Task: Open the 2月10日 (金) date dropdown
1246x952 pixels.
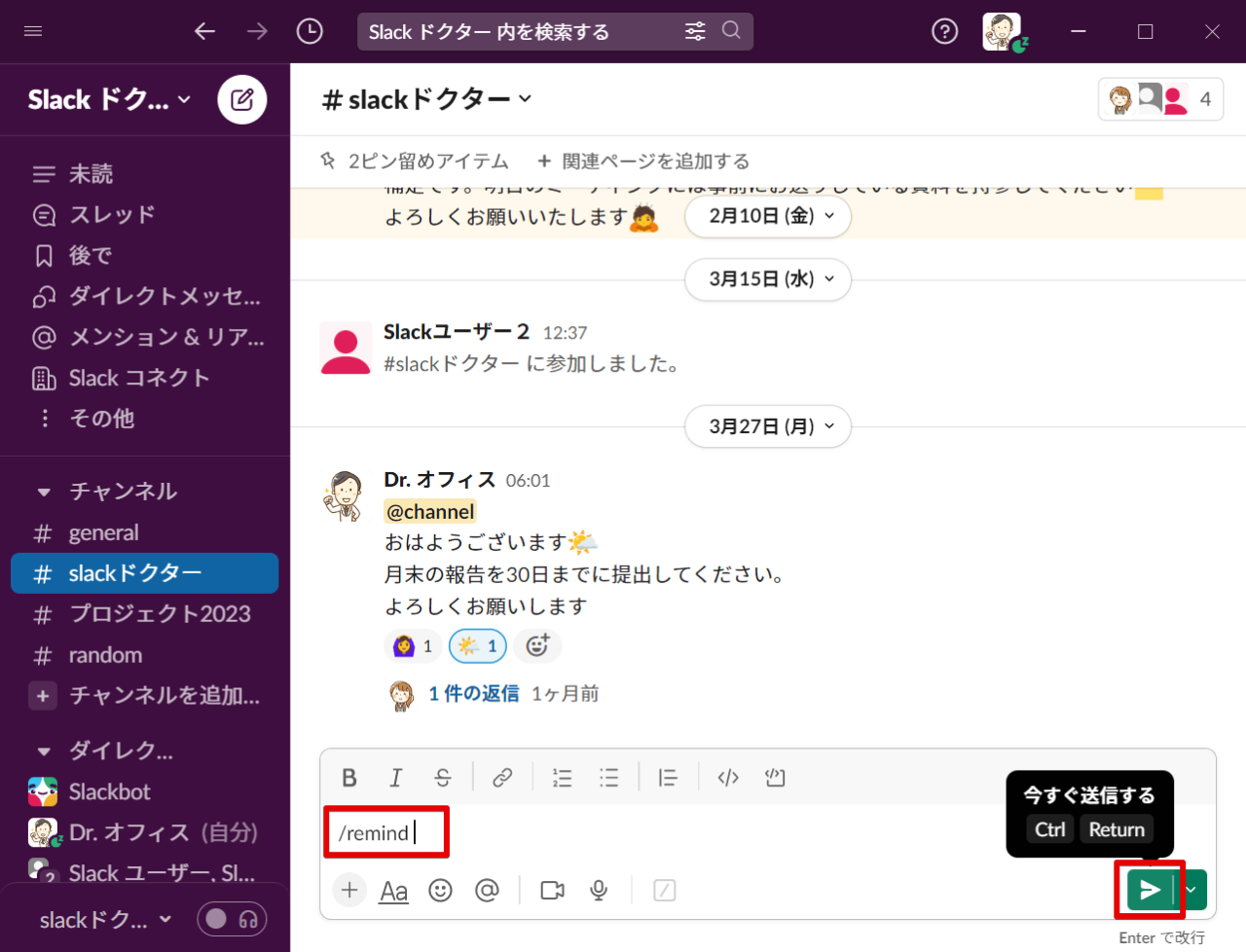Action: click(768, 216)
